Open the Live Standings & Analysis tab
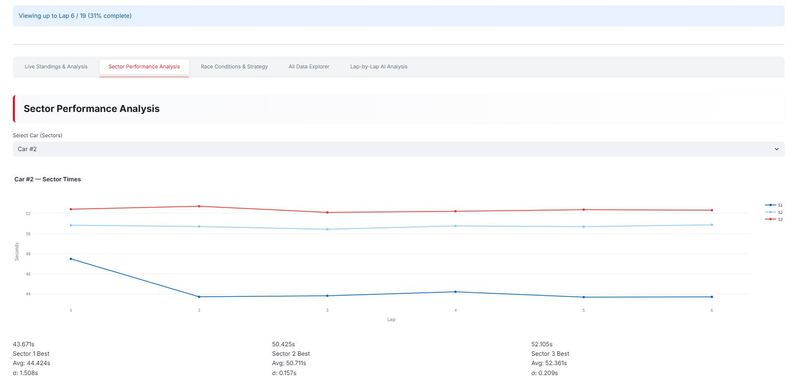The image size is (806, 380). click(56, 67)
